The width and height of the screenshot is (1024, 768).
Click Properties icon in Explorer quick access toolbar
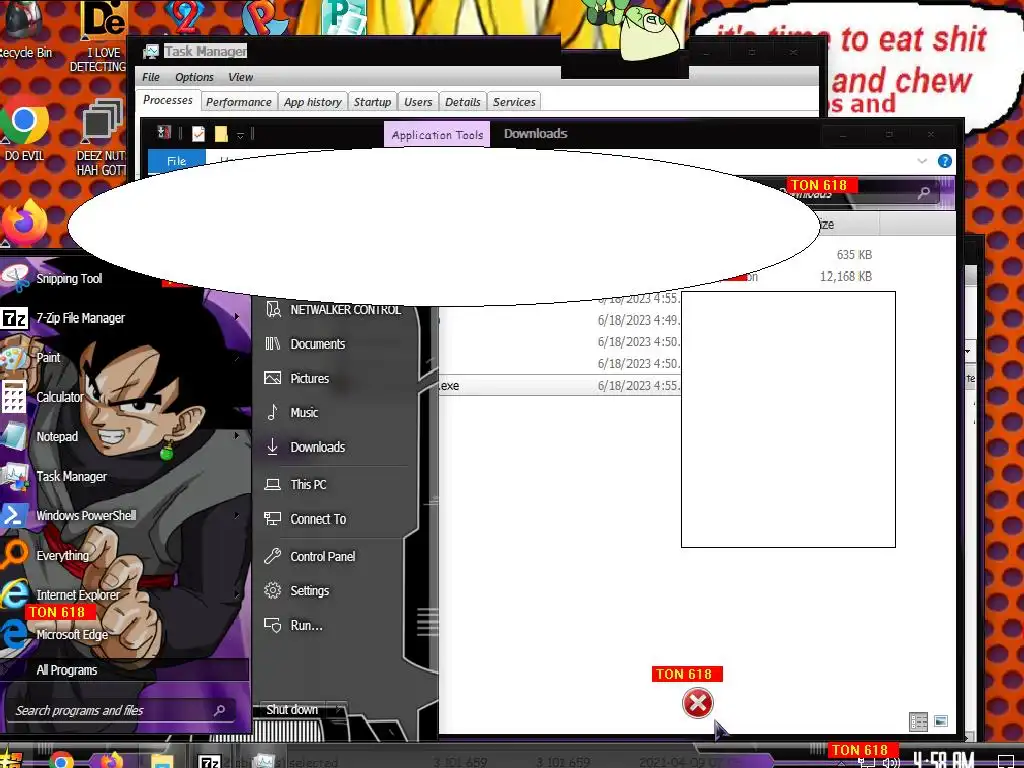198,134
